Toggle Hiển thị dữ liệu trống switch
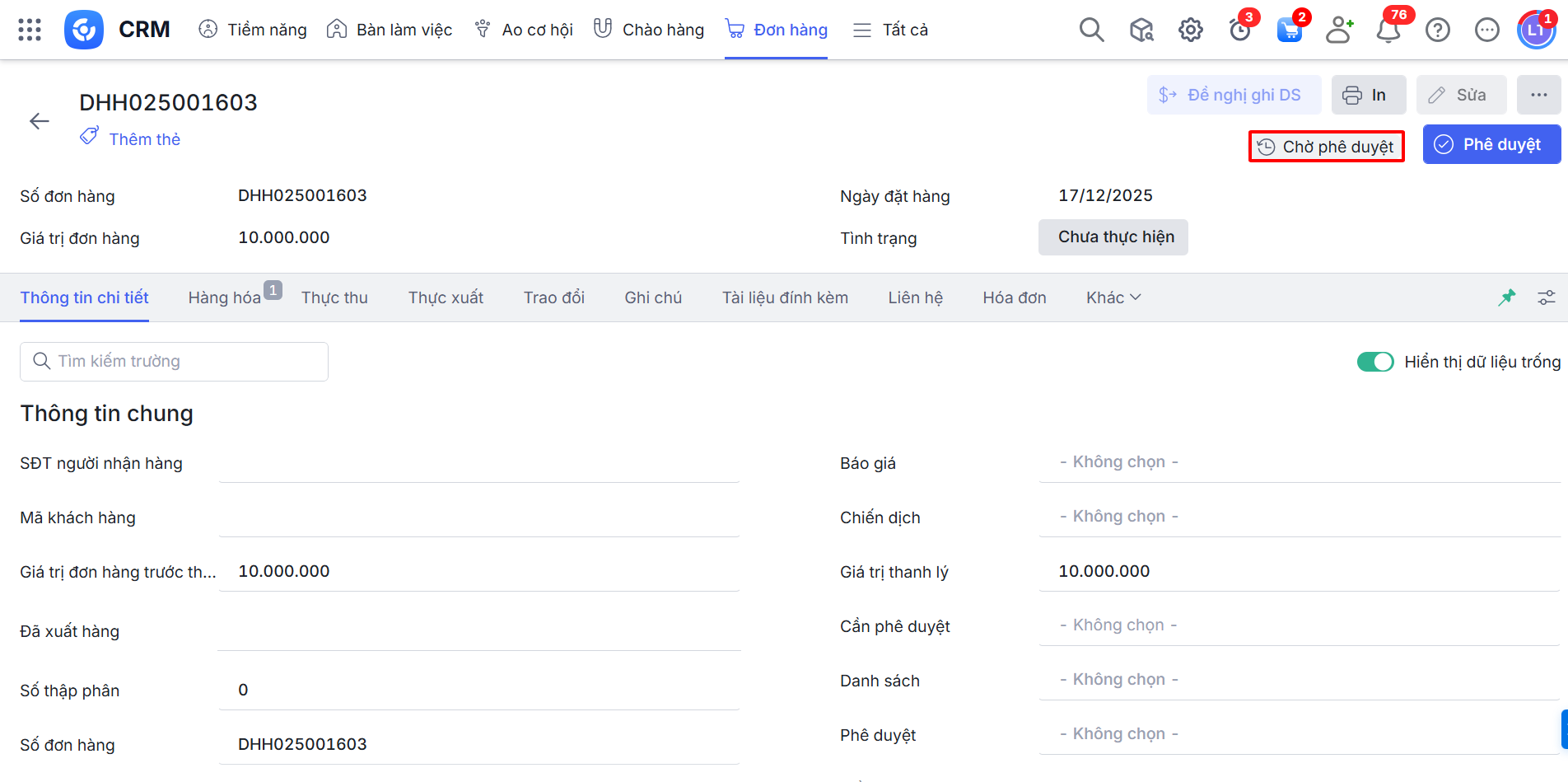Screen dimensions: 1568x782 click(x=1374, y=362)
